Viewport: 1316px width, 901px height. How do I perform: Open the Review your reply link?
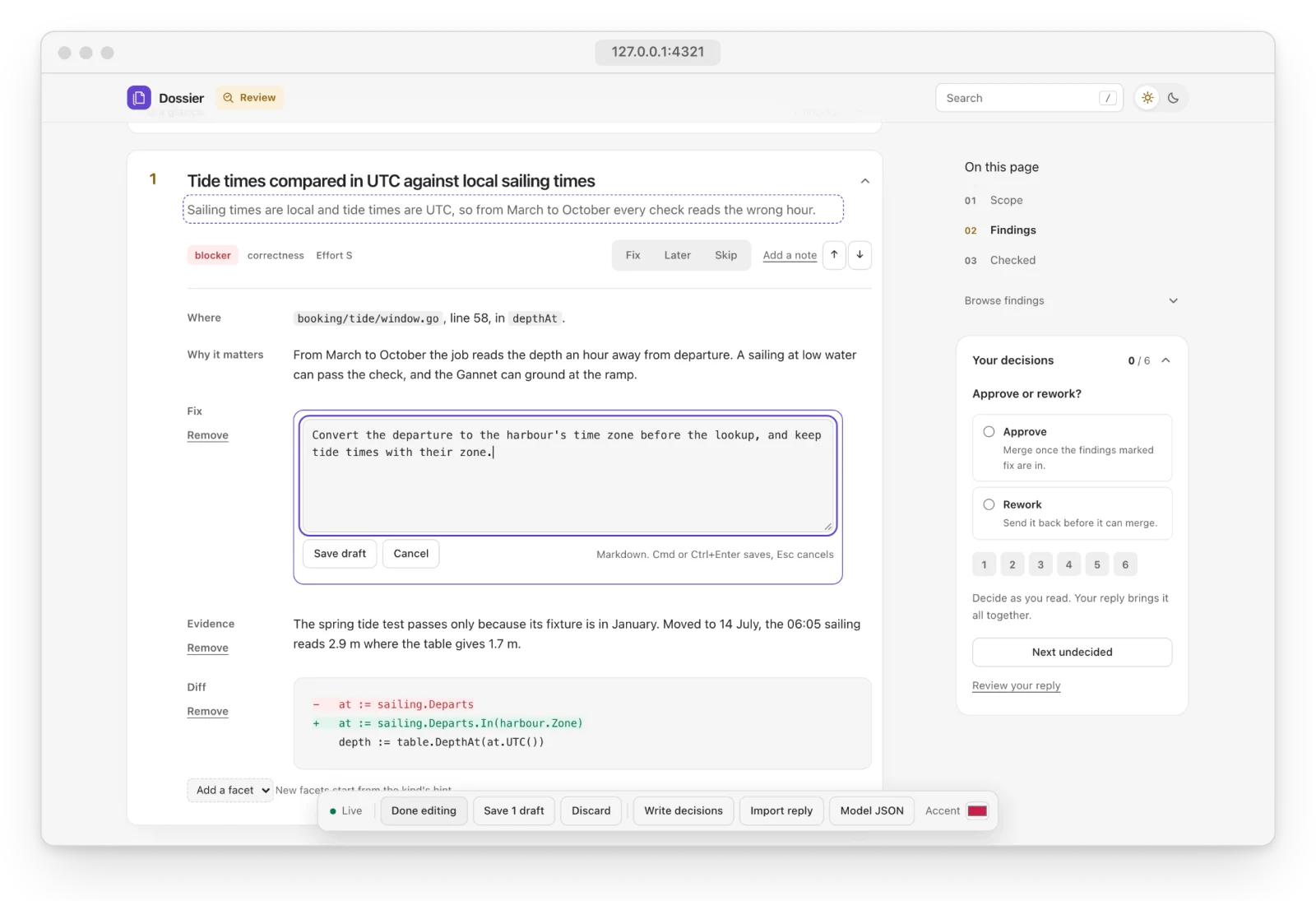click(1016, 685)
